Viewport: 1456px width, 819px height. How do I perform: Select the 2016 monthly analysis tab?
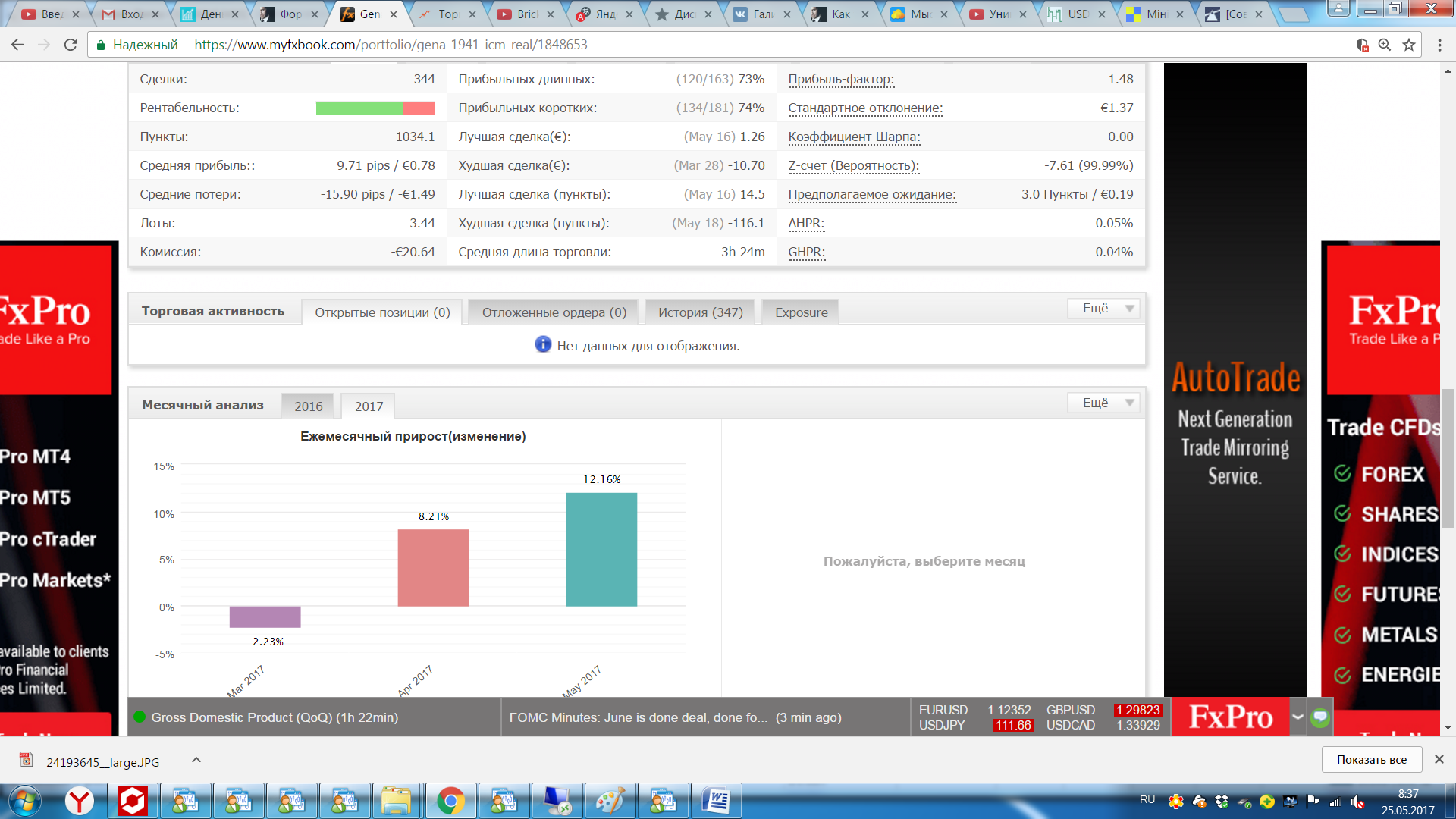308,406
